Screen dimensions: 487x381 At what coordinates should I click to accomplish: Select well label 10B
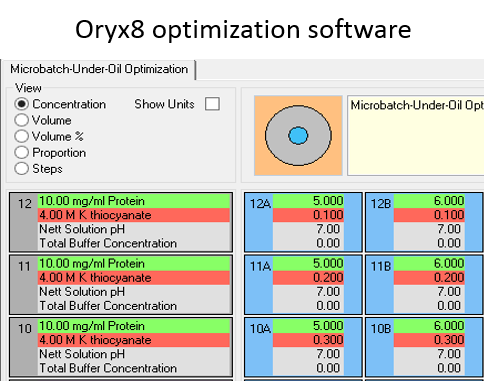click(381, 329)
